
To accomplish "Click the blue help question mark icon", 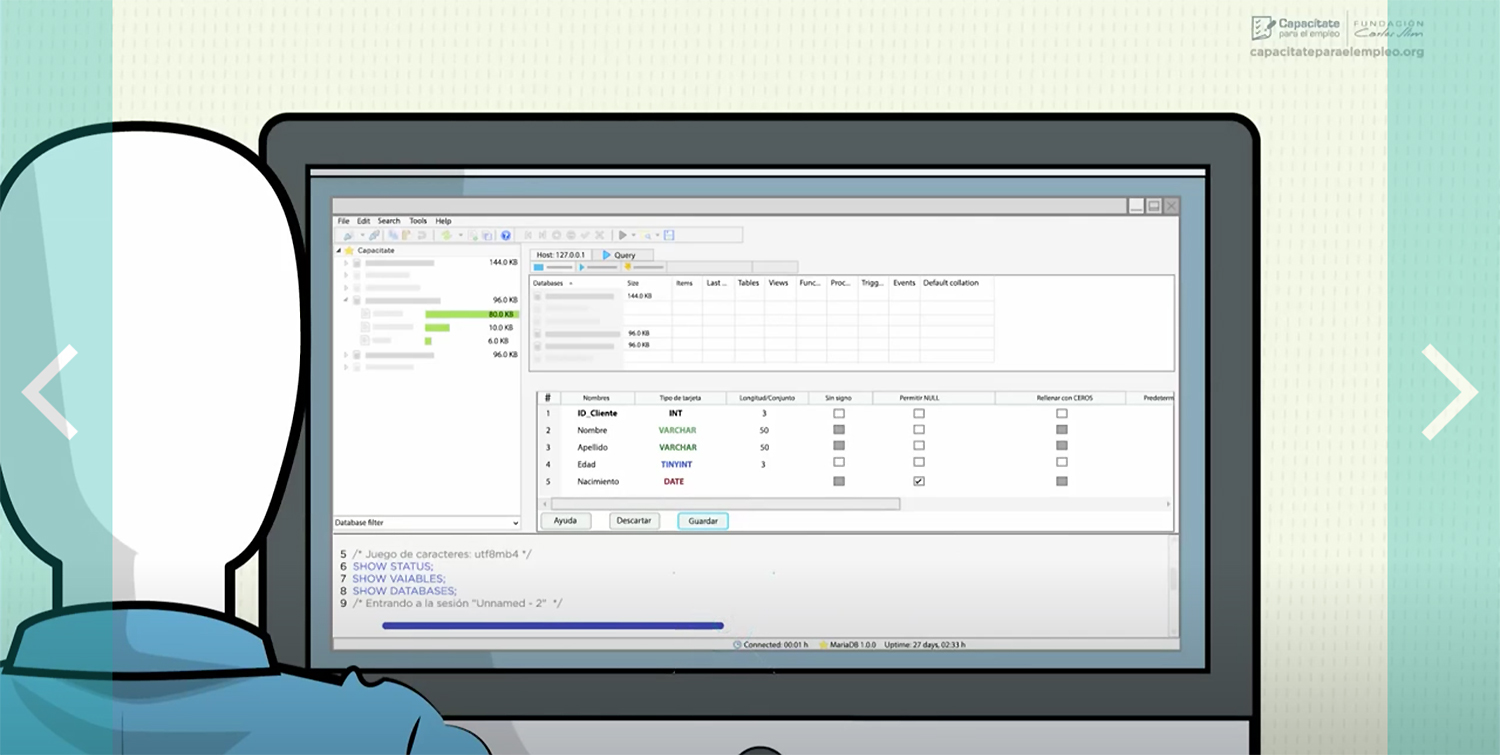I will point(506,236).
